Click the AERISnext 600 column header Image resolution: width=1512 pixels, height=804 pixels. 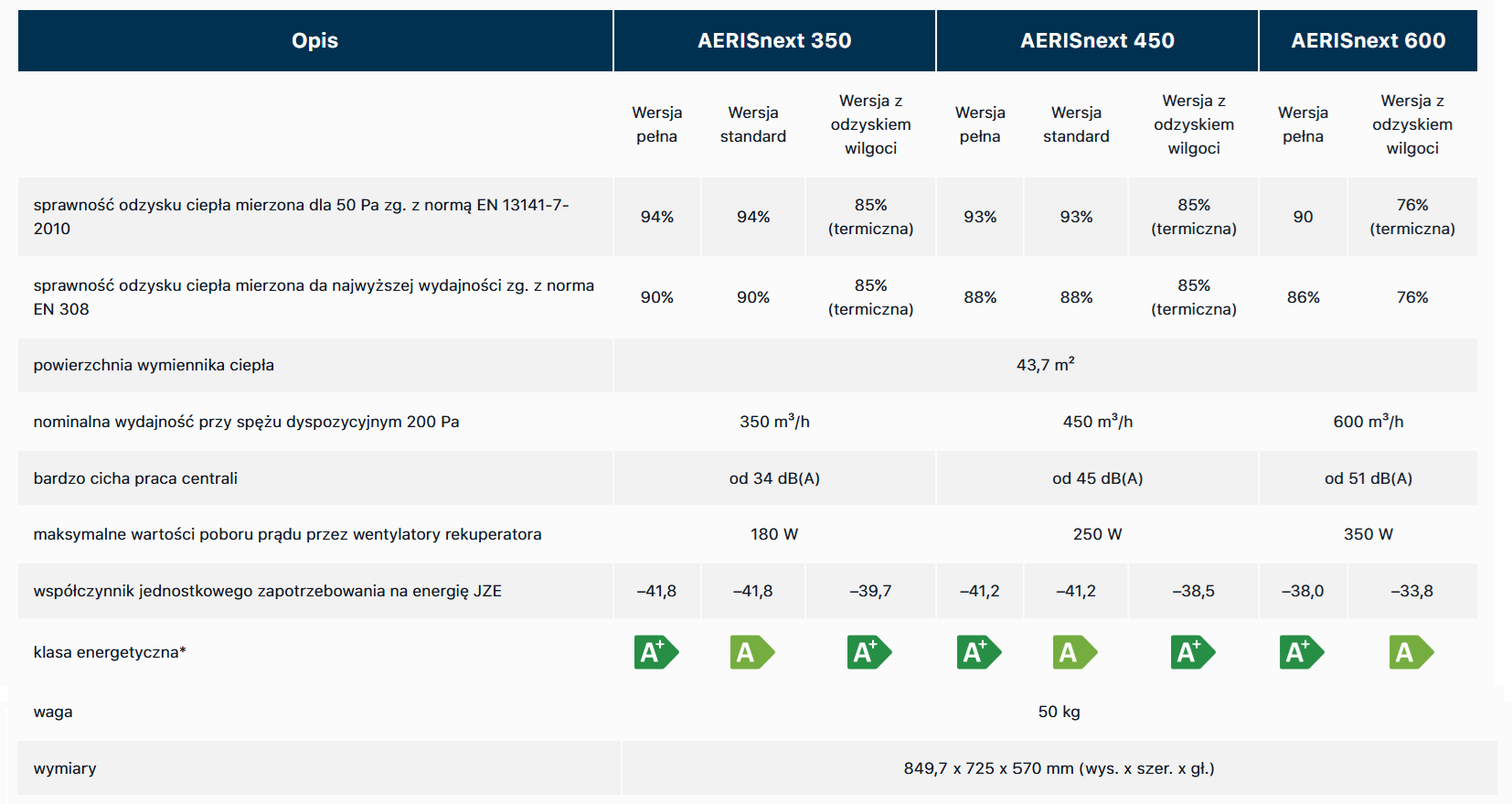tap(1368, 40)
